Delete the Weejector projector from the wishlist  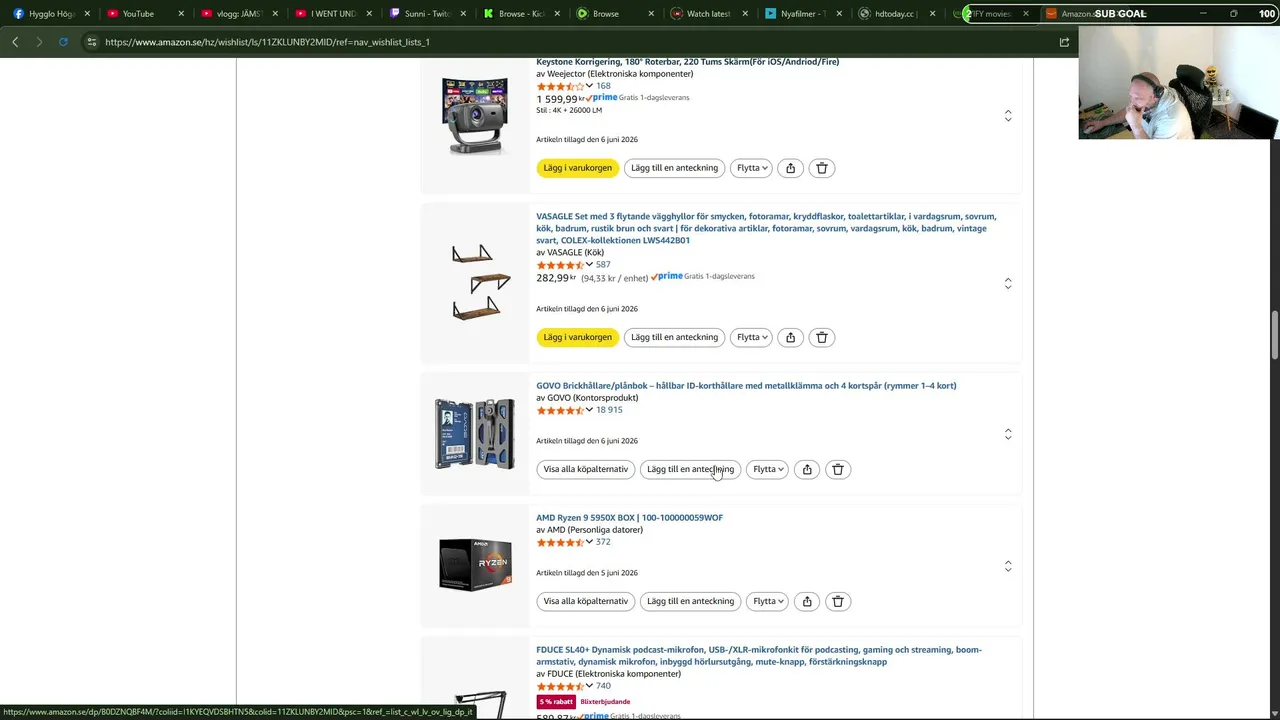pos(822,168)
